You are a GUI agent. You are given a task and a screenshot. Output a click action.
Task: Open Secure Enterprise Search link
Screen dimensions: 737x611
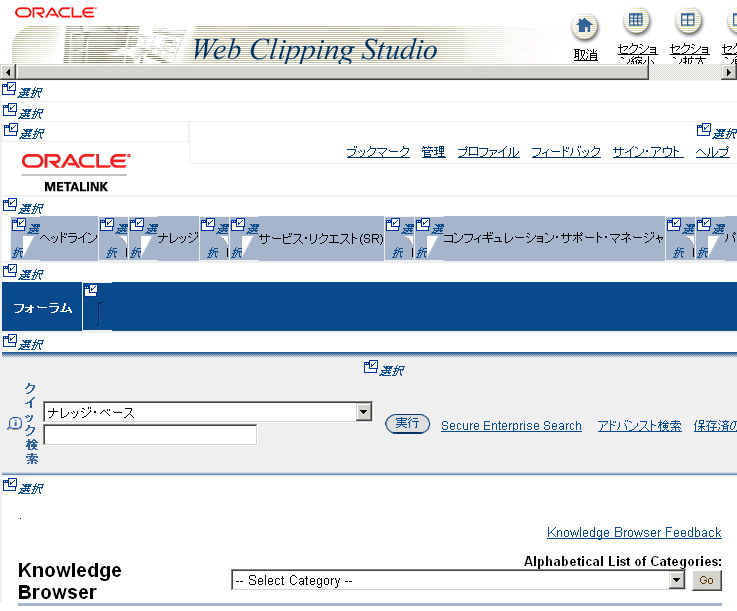(x=511, y=426)
